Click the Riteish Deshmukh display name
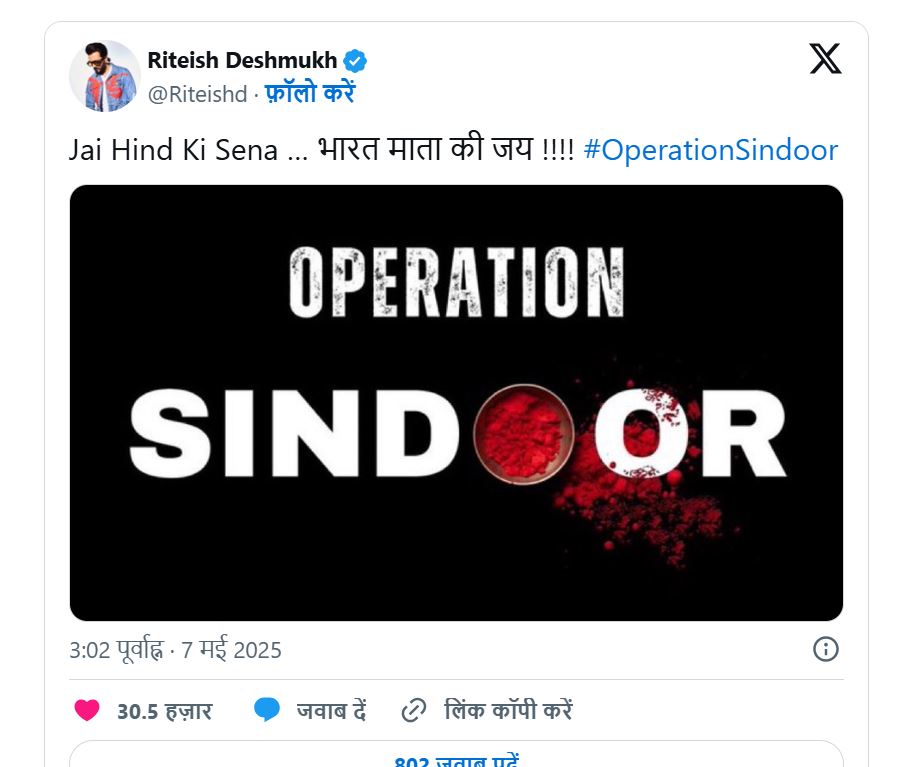914x767 pixels. (242, 61)
